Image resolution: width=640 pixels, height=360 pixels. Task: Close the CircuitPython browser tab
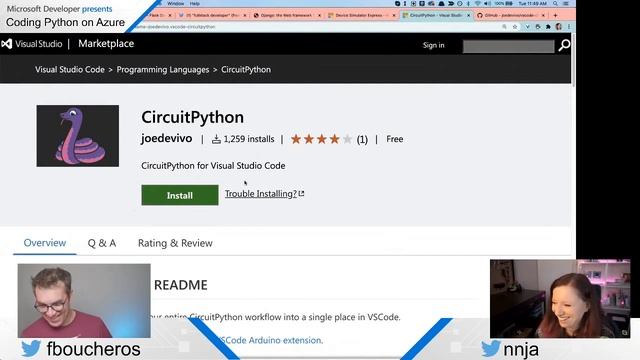[x=468, y=16]
